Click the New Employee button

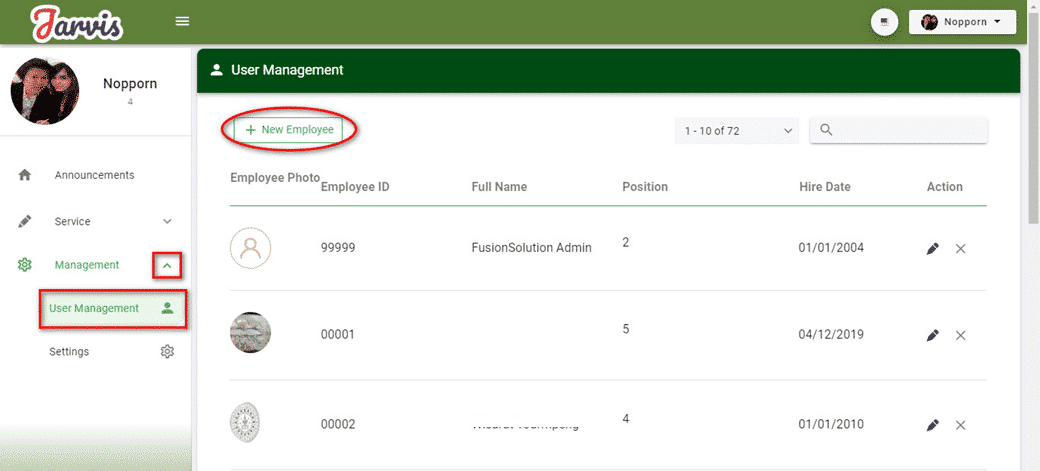289,130
